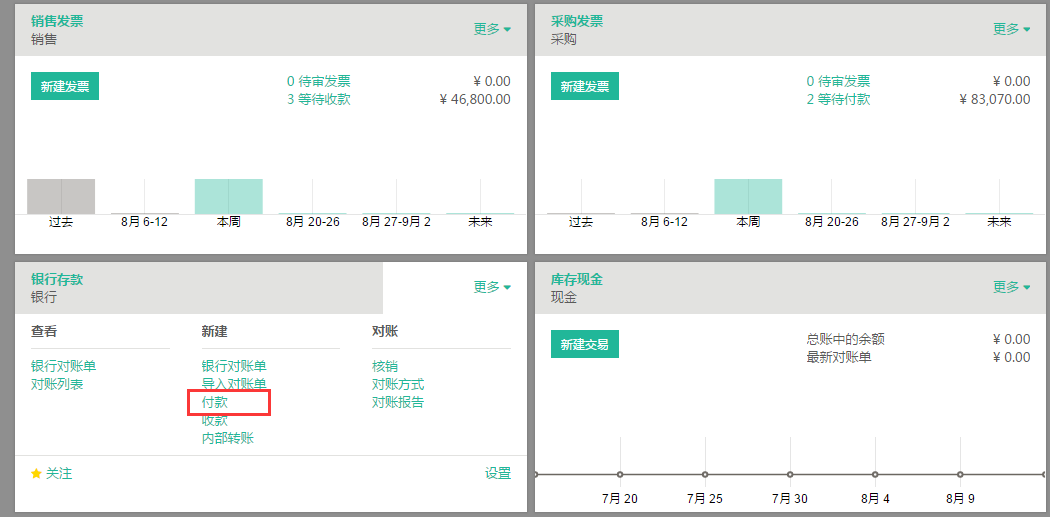
Task: Open the 3 等待收款 link
Action: (x=319, y=100)
